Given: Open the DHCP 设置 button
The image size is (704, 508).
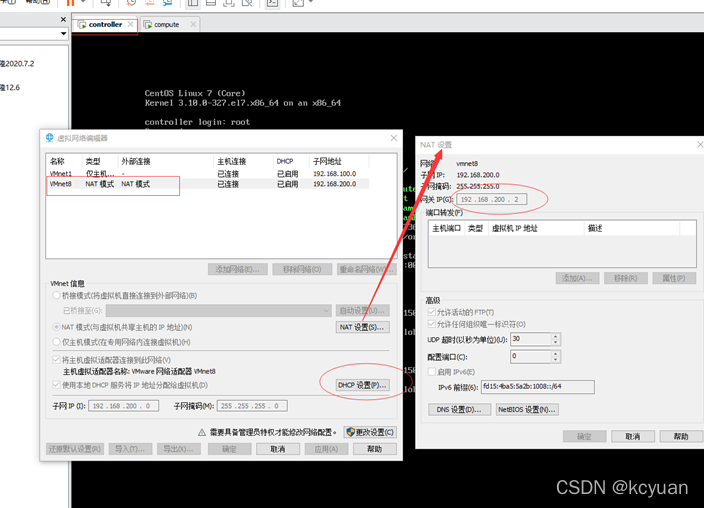Looking at the screenshot, I should point(362,385).
